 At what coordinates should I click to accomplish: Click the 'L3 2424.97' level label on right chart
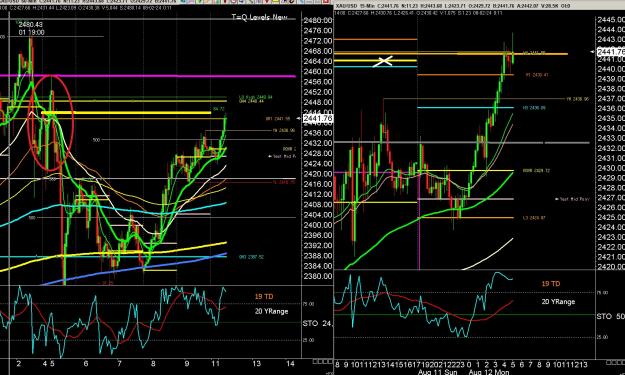[534, 218]
